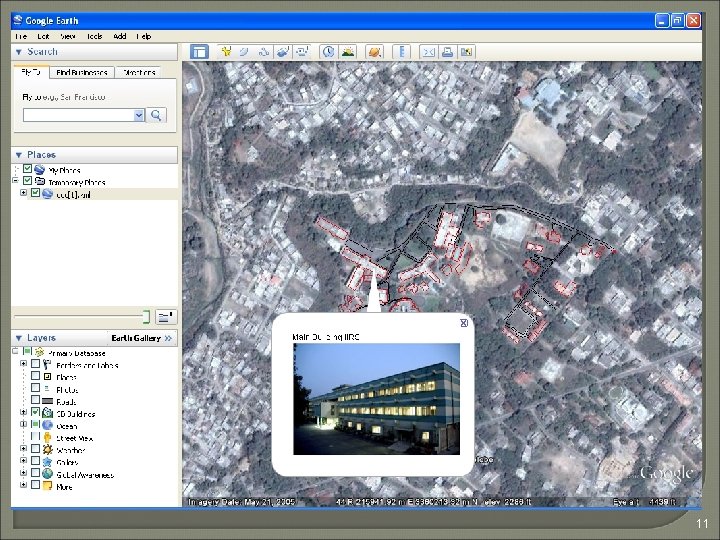720x540 pixels.
Task: Click the Street View pegman icon
Action: 47,438
